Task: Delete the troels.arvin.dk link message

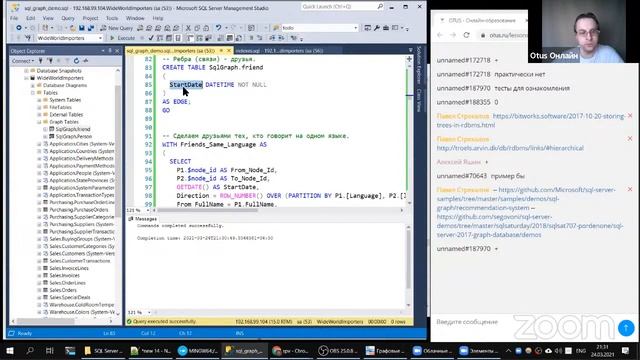Action: click(x=630, y=139)
